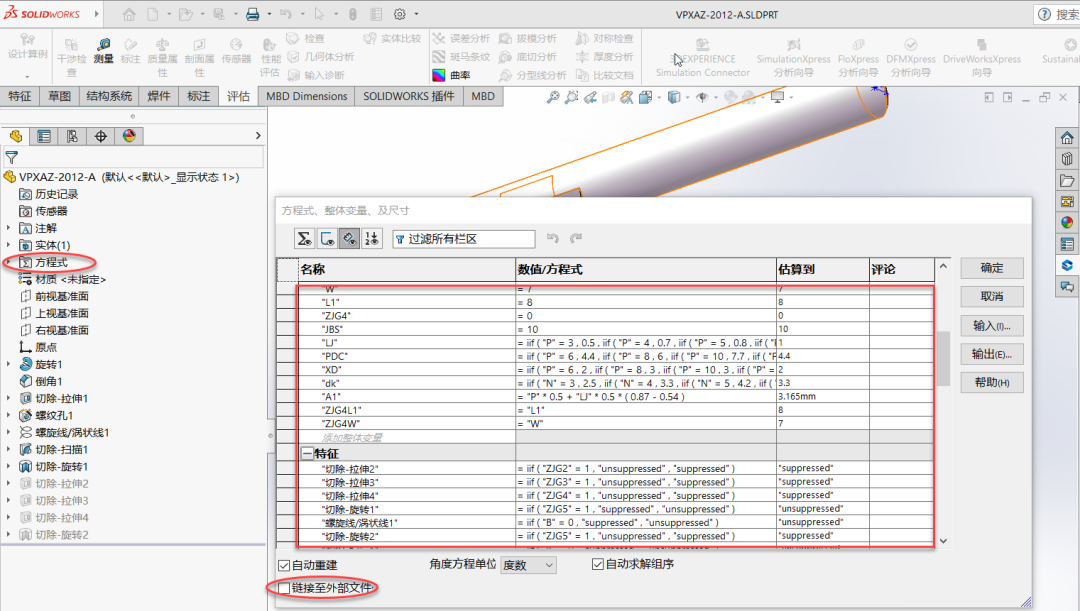Screen dimensions: 1080x611
Task: Click the undo arrow in equations dialog
Action: [x=552, y=238]
